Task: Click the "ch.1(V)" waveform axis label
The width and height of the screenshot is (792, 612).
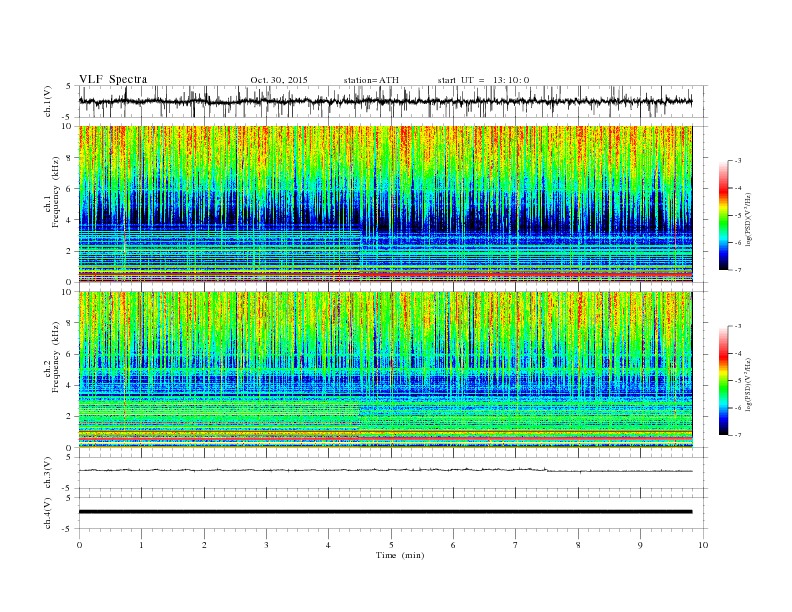Action: click(x=48, y=101)
